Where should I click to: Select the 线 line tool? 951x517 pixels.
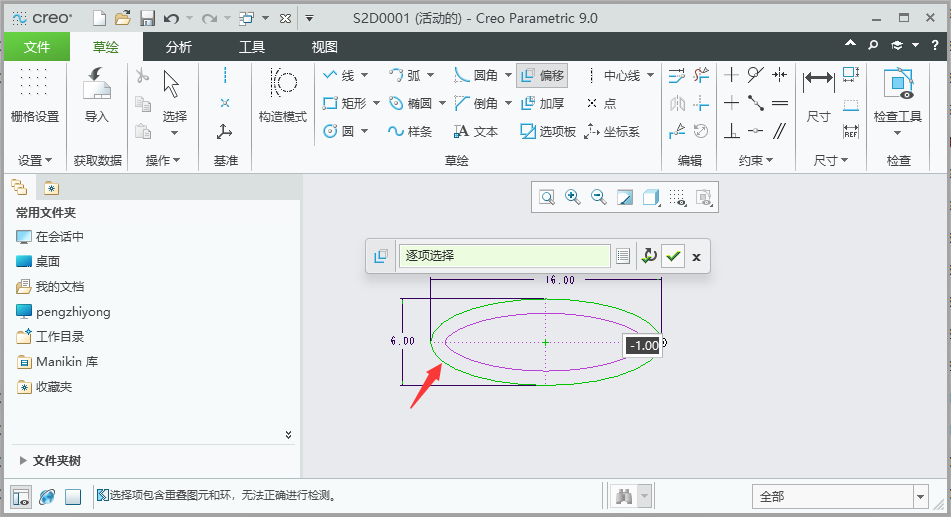coord(338,75)
